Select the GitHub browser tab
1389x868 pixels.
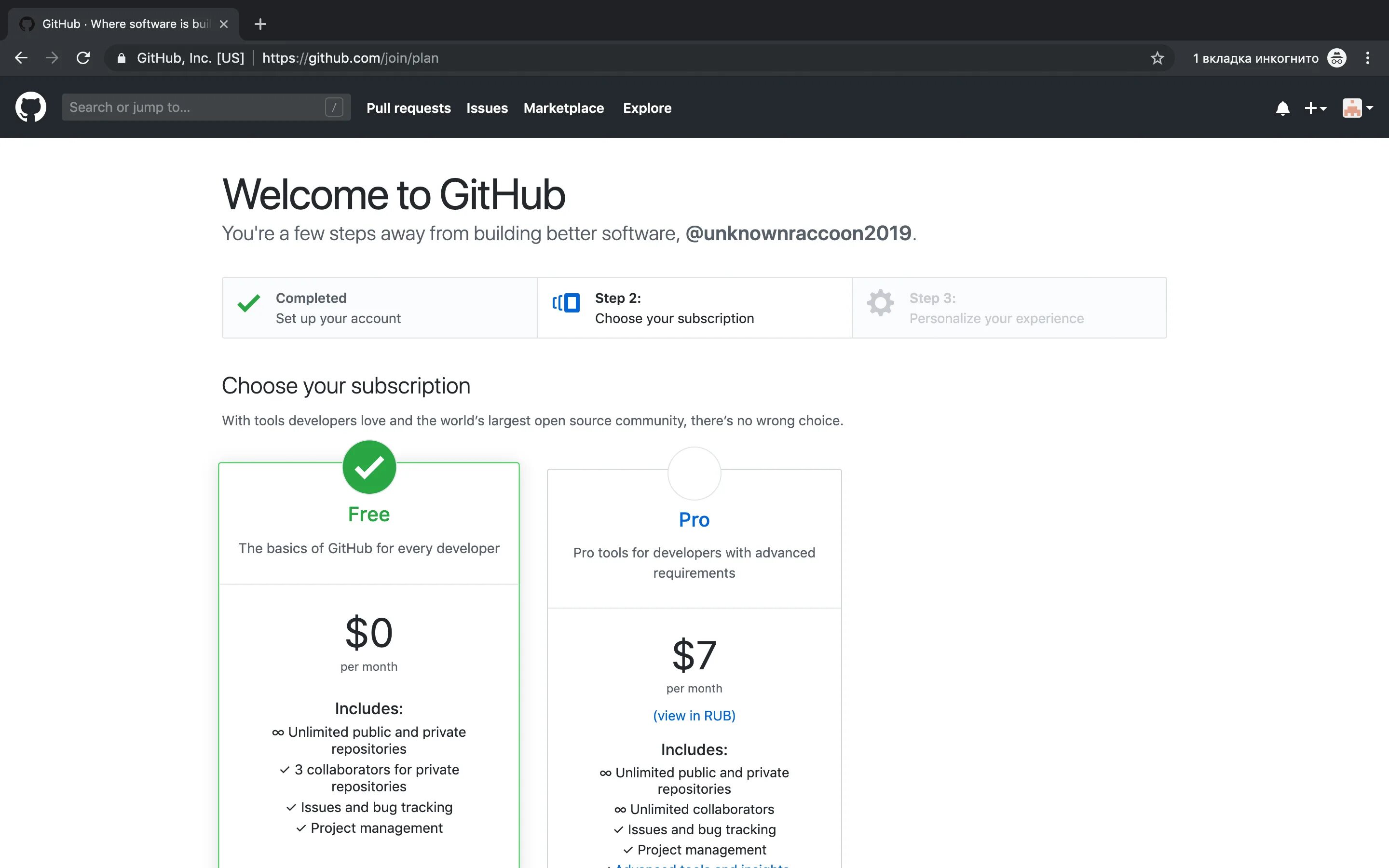[123, 24]
